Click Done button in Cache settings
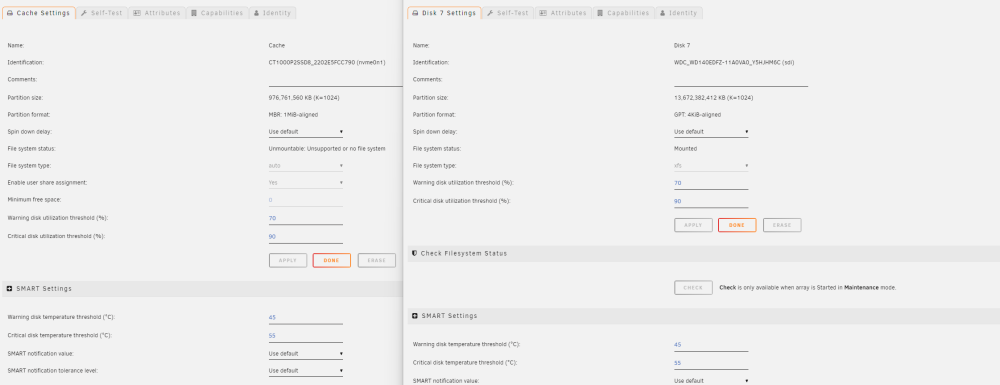The image size is (1000, 385). click(332, 261)
